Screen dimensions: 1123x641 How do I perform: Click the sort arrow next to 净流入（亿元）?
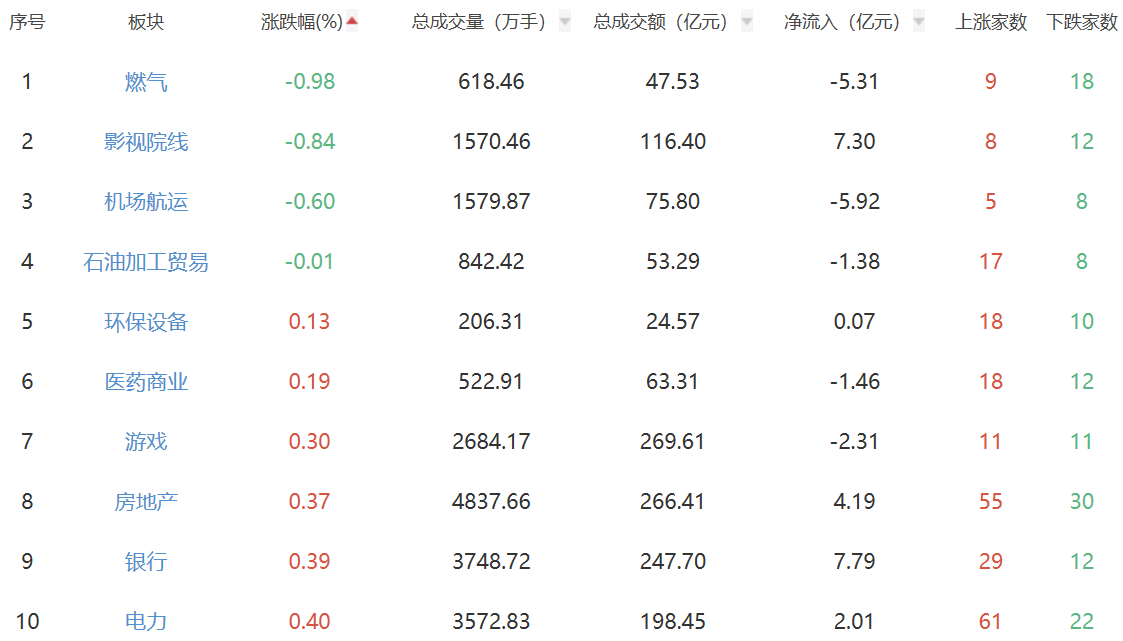[x=919, y=22]
